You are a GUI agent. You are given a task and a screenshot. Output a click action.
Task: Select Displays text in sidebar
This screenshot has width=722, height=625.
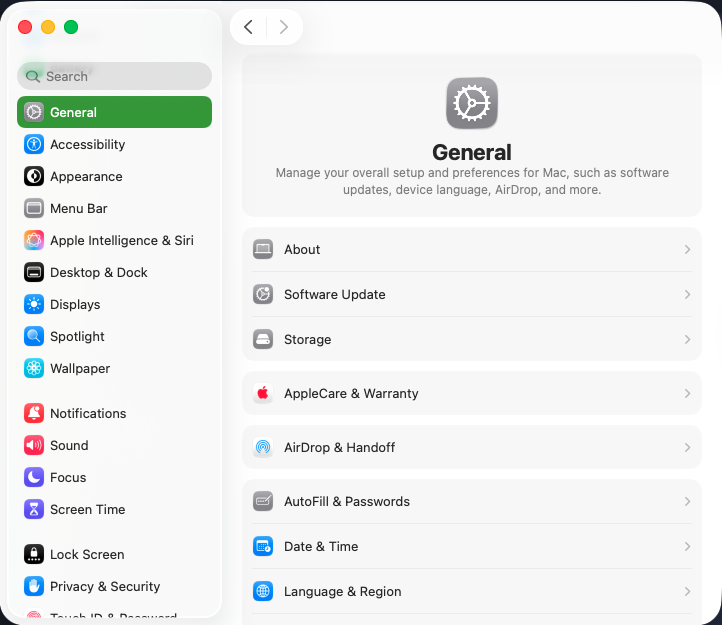pos(75,304)
